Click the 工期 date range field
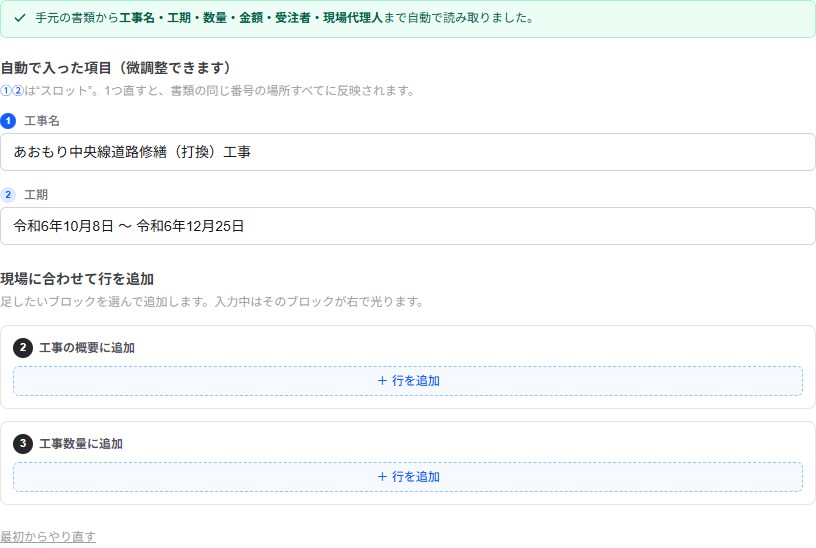The height and width of the screenshot is (548, 816). point(407,226)
